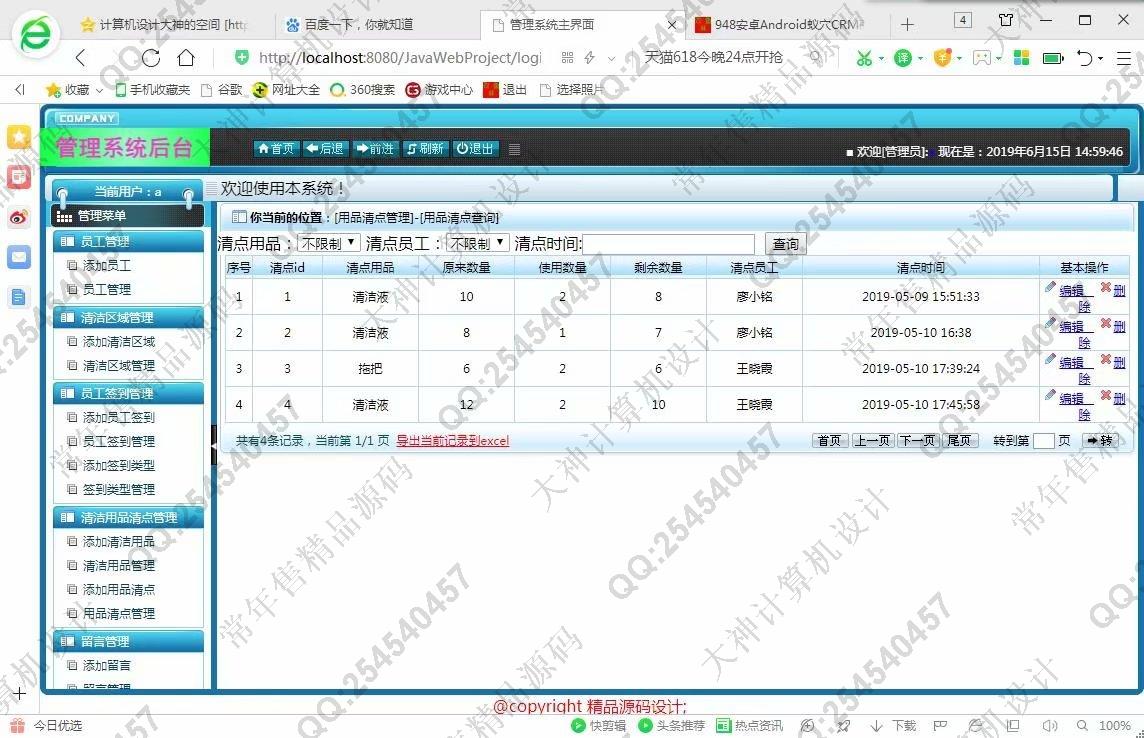Collapse the 清洁用品清点管理 menu section

128,518
